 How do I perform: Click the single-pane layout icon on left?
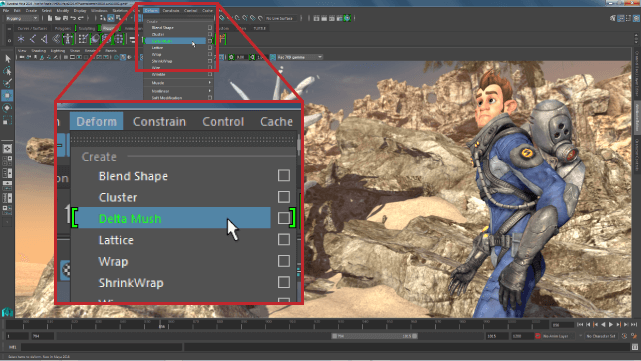7,148
